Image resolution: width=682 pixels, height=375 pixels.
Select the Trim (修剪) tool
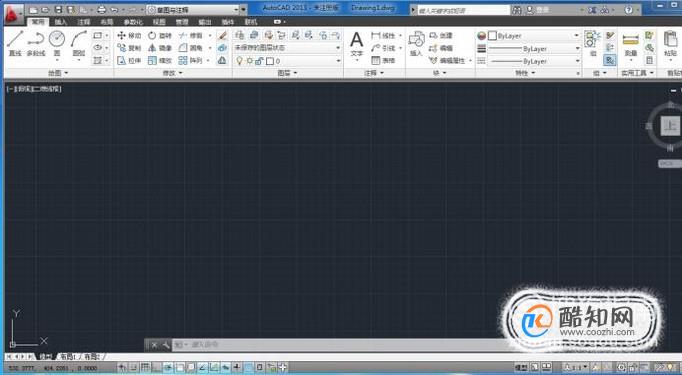pos(191,36)
